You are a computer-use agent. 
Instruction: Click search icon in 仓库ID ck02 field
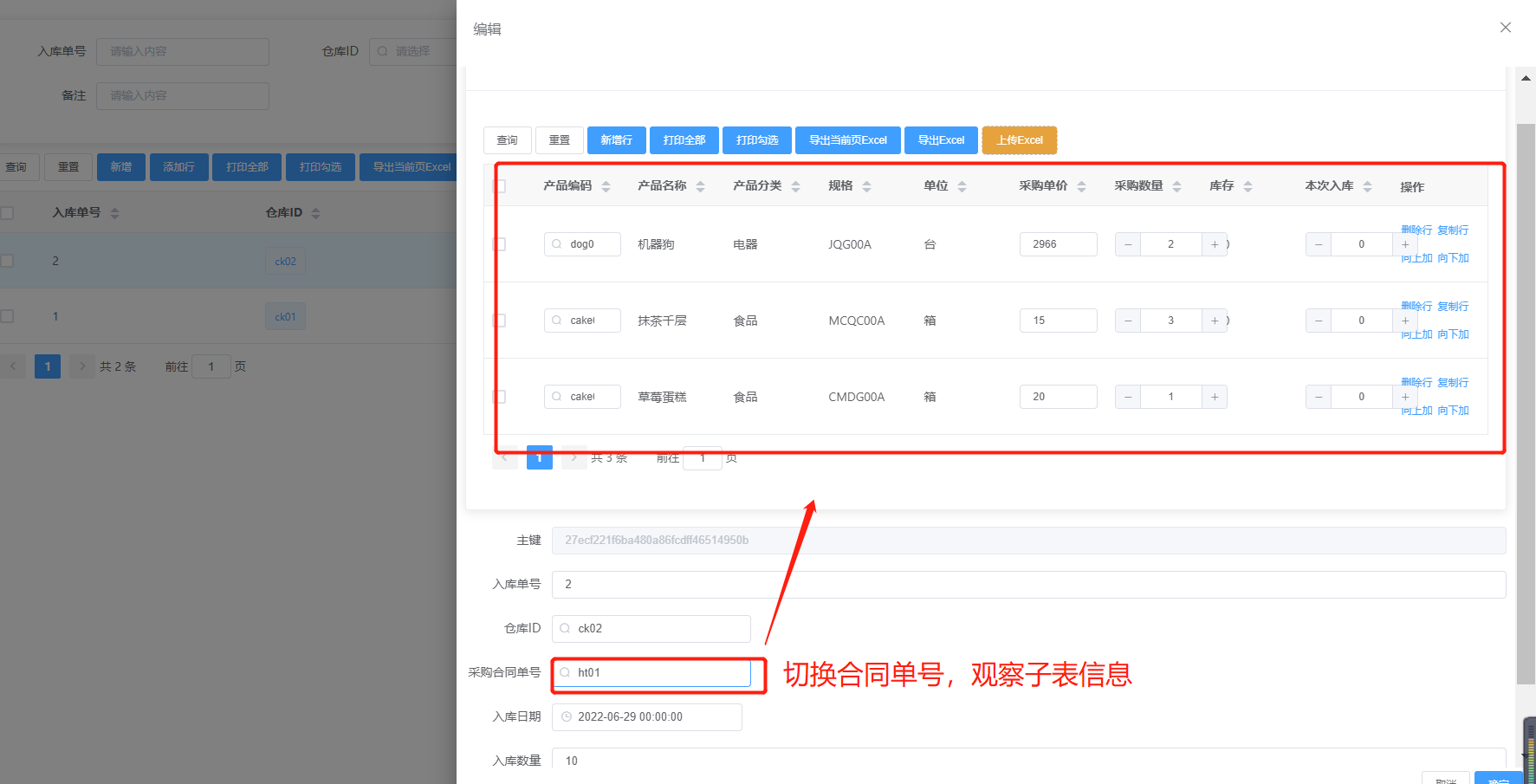[565, 628]
